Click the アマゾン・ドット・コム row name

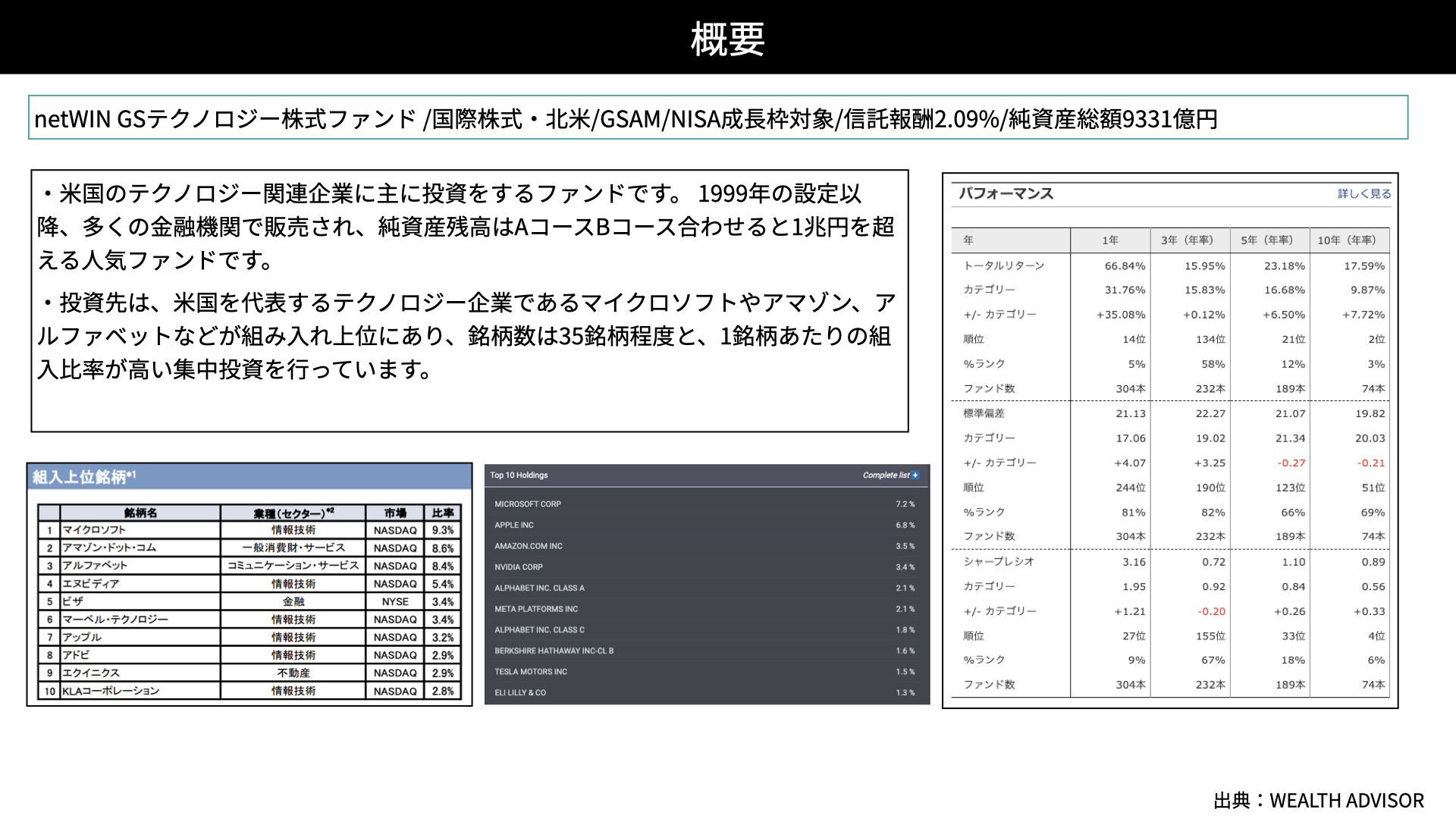click(x=109, y=548)
